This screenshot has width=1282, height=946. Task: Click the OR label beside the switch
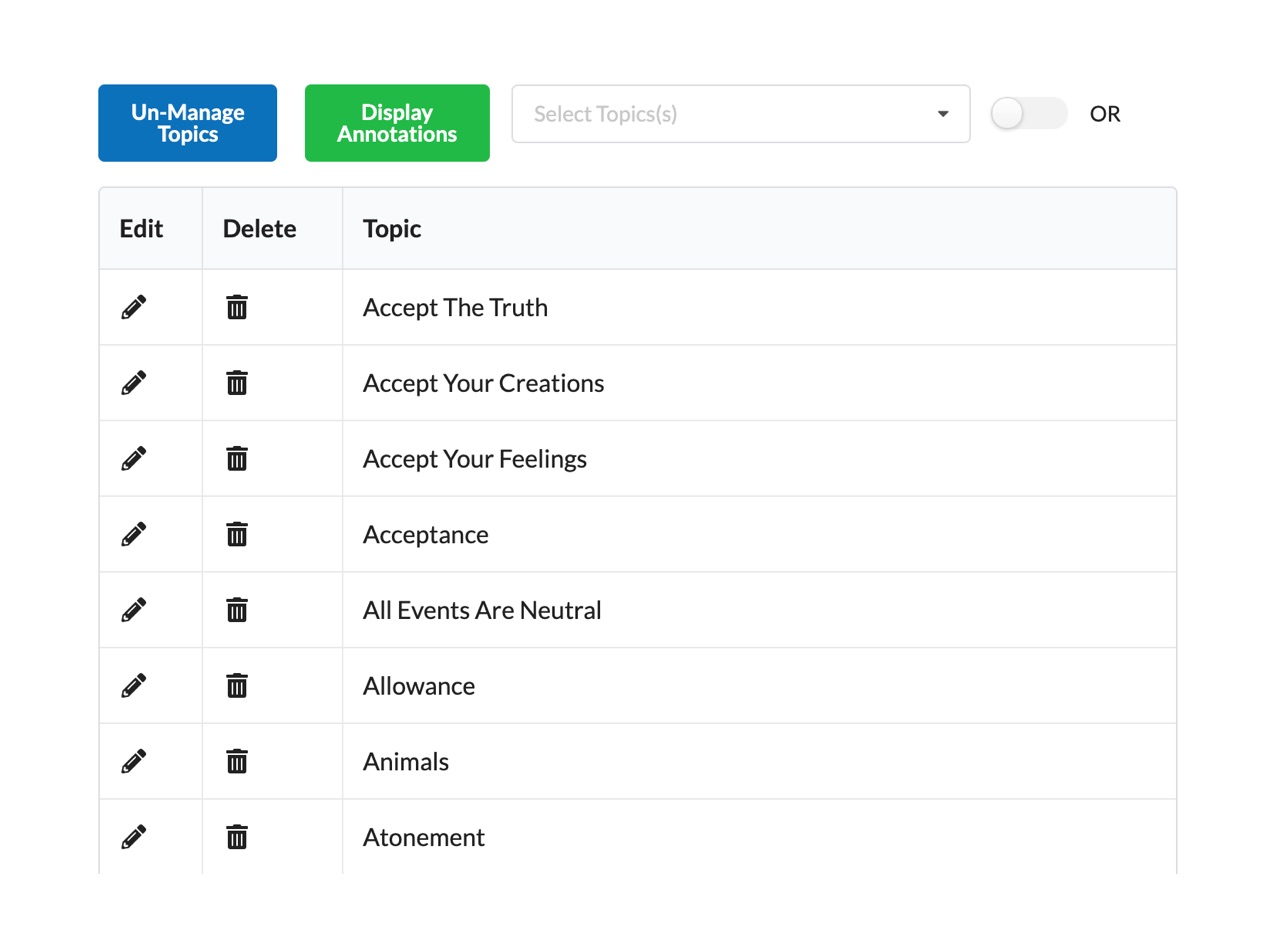[x=1105, y=114]
